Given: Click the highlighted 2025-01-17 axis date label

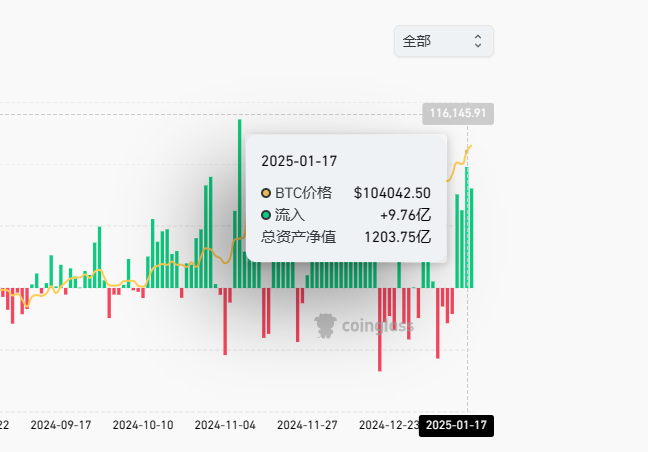Looking at the screenshot, I should click(x=456, y=425).
